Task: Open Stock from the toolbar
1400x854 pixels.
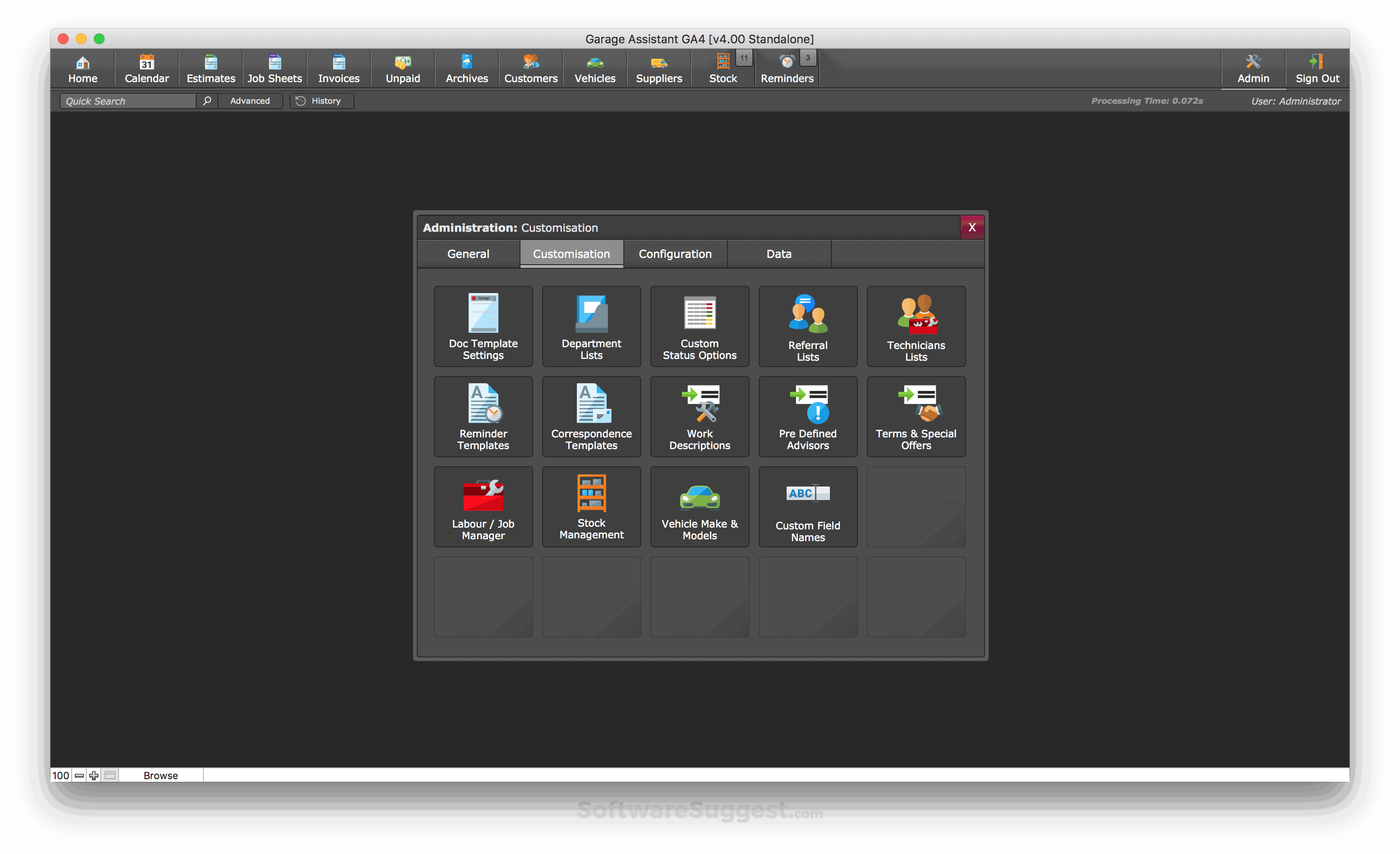Action: tap(723, 69)
